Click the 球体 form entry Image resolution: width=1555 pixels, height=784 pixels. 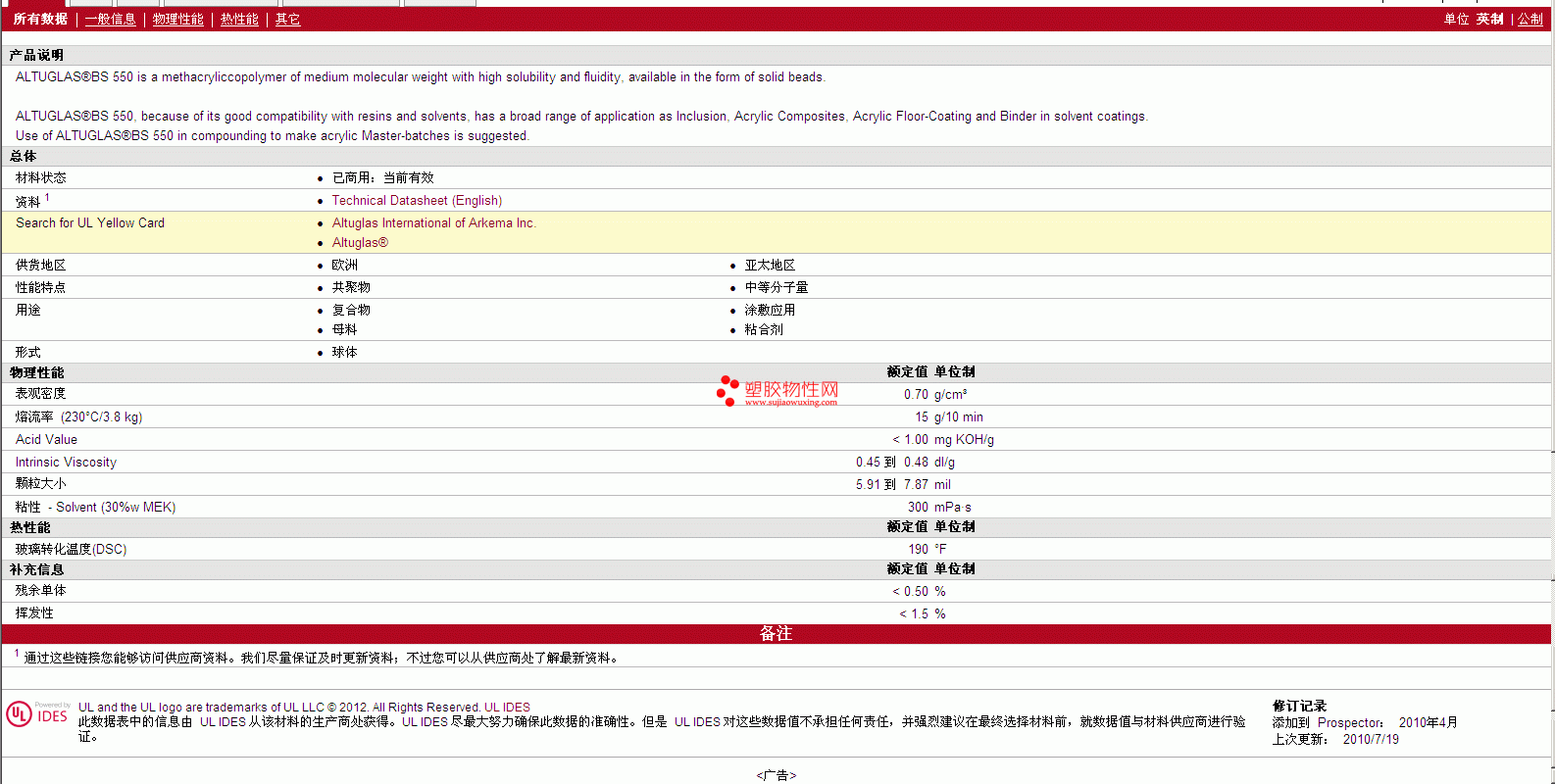344,352
